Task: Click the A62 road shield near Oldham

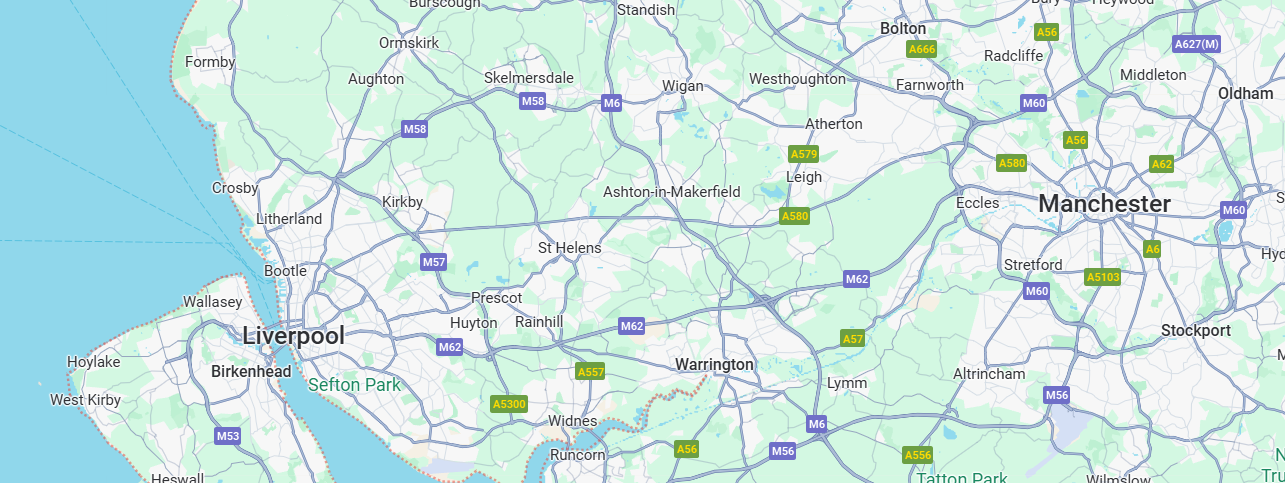Action: point(1162,164)
